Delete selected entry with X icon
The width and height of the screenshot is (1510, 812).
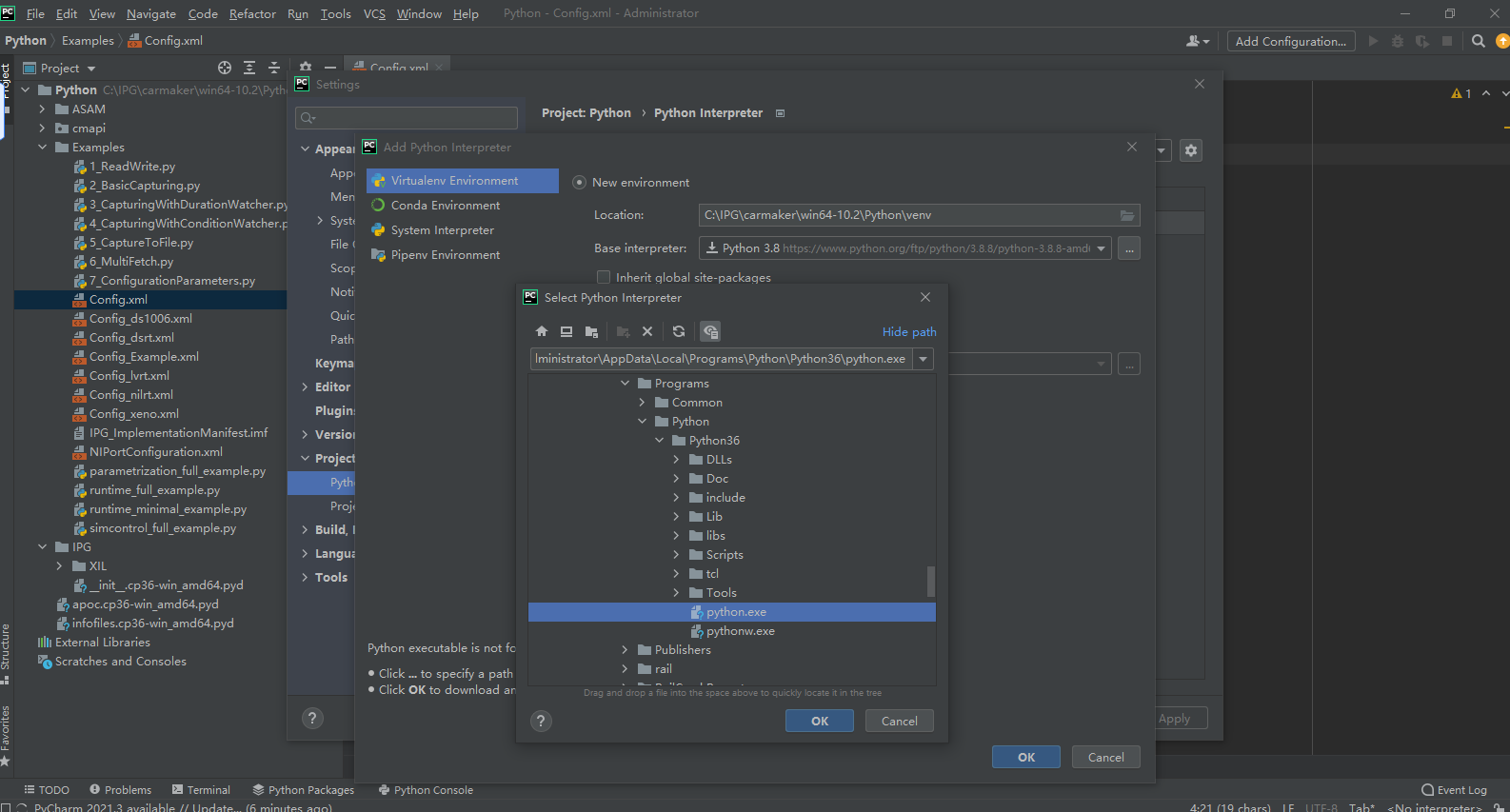[x=647, y=331]
